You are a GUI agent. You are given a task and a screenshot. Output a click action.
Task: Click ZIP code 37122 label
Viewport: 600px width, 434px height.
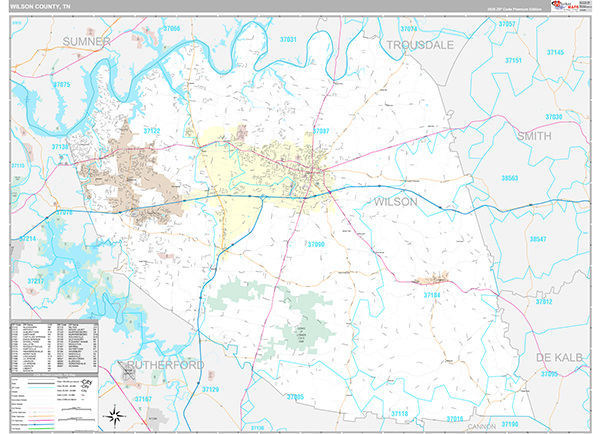[152, 130]
